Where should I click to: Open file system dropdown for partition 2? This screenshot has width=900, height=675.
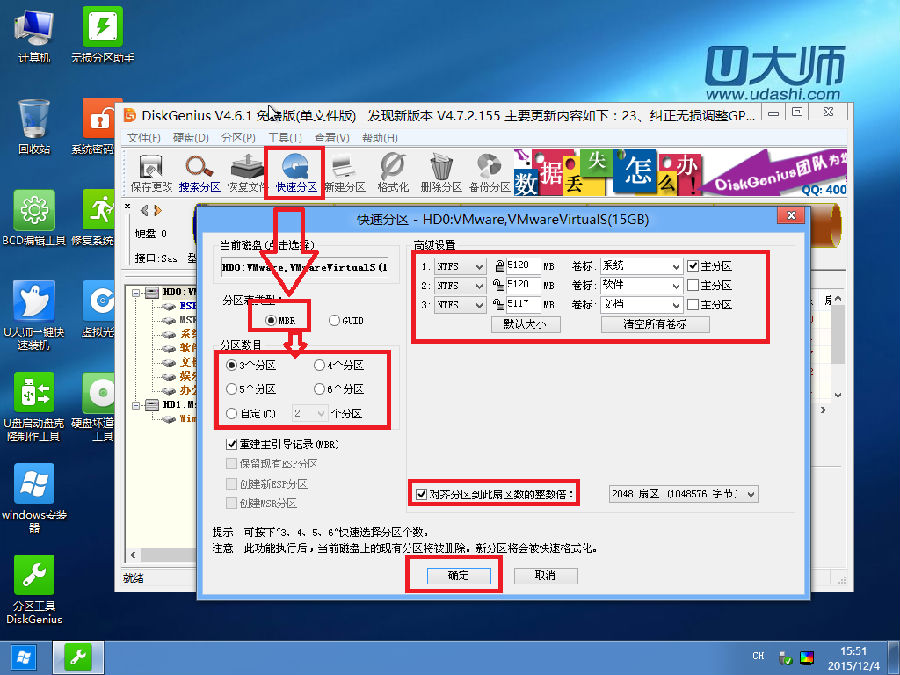click(x=460, y=285)
